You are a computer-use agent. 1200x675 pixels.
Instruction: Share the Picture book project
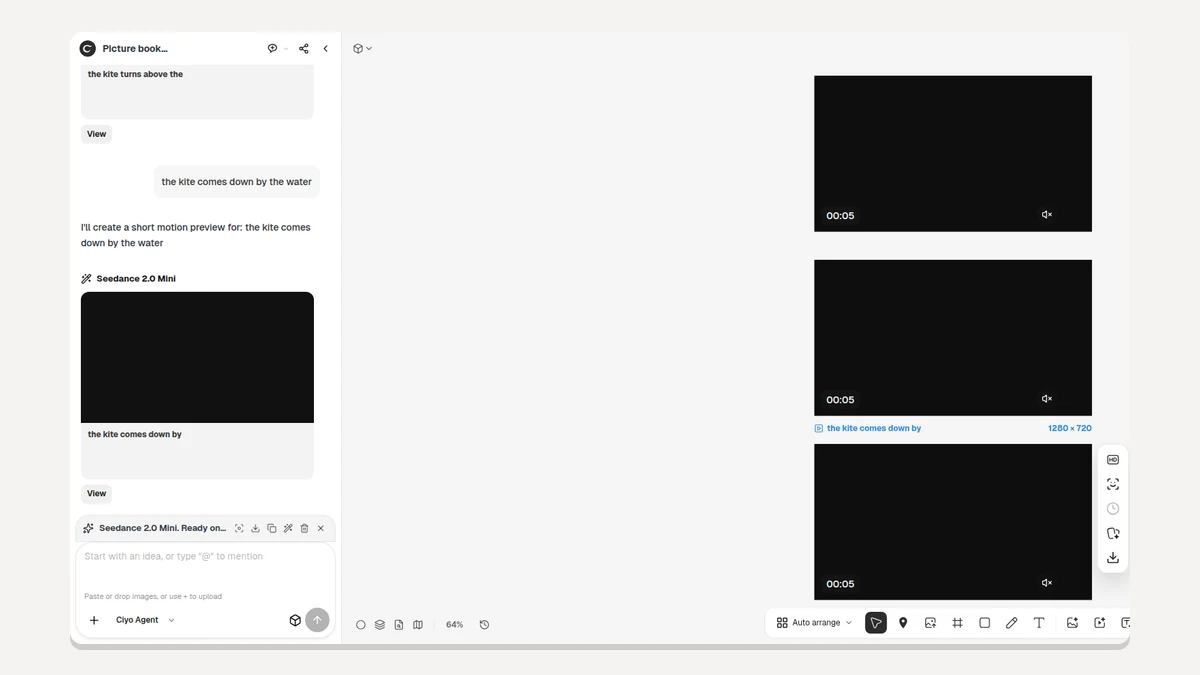click(303, 48)
